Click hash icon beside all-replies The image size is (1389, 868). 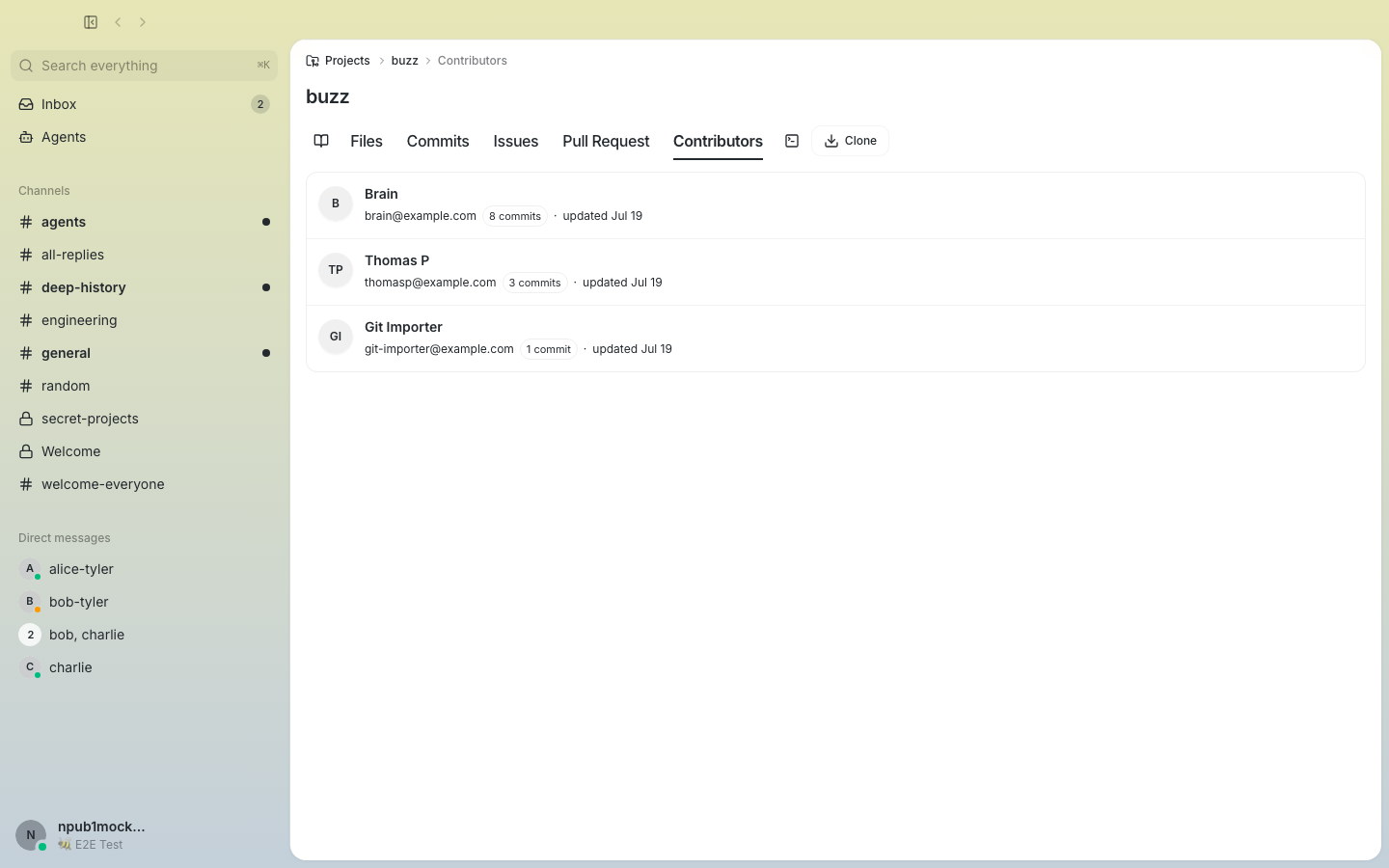(26, 255)
